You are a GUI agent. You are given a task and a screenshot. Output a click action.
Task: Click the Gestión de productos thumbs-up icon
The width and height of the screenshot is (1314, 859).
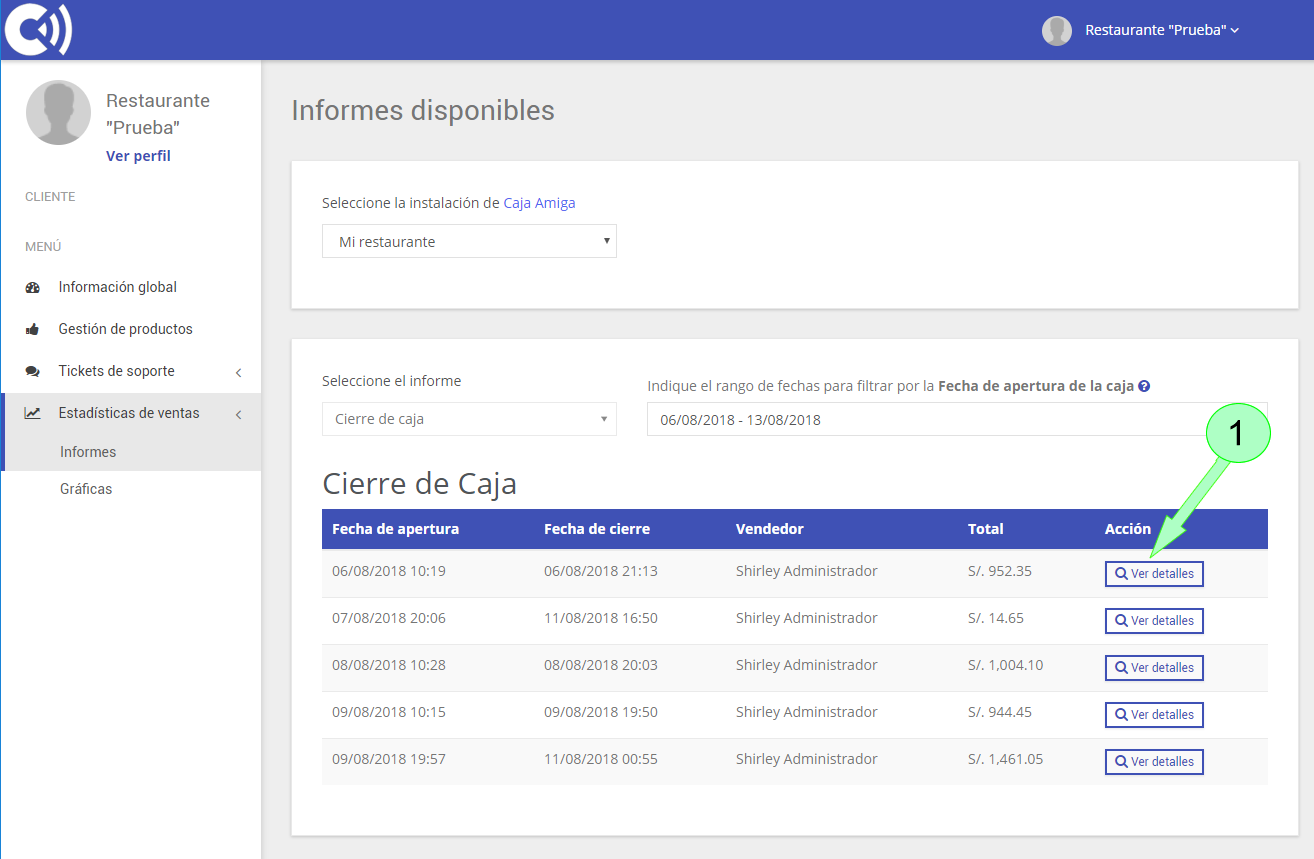[x=33, y=329]
